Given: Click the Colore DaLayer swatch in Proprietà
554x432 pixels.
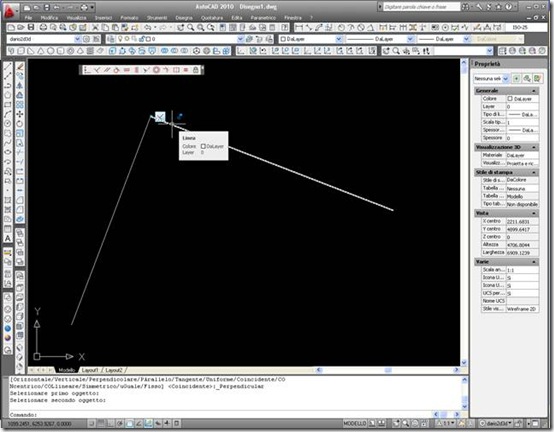Looking at the screenshot, I should (x=510, y=99).
